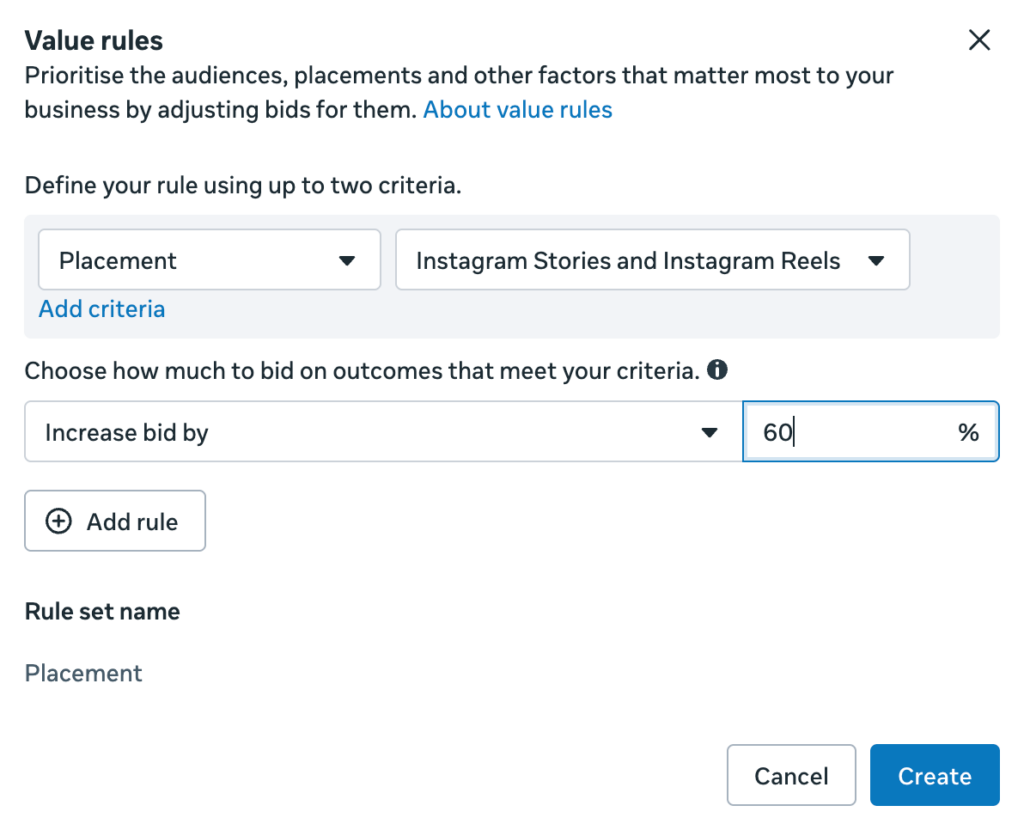
Task: Click the plus circle icon in Add rule
Action: coord(59,522)
